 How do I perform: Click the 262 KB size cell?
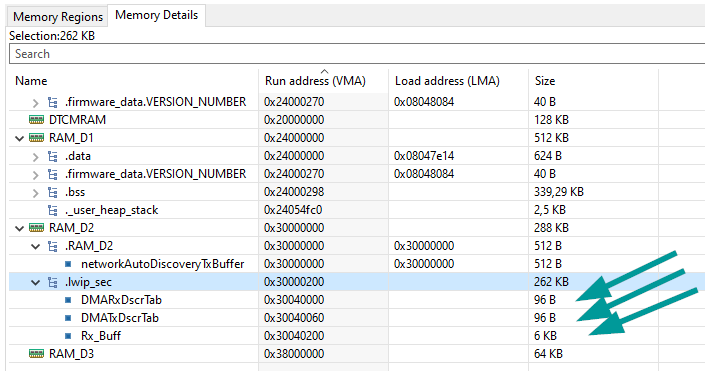(x=551, y=282)
